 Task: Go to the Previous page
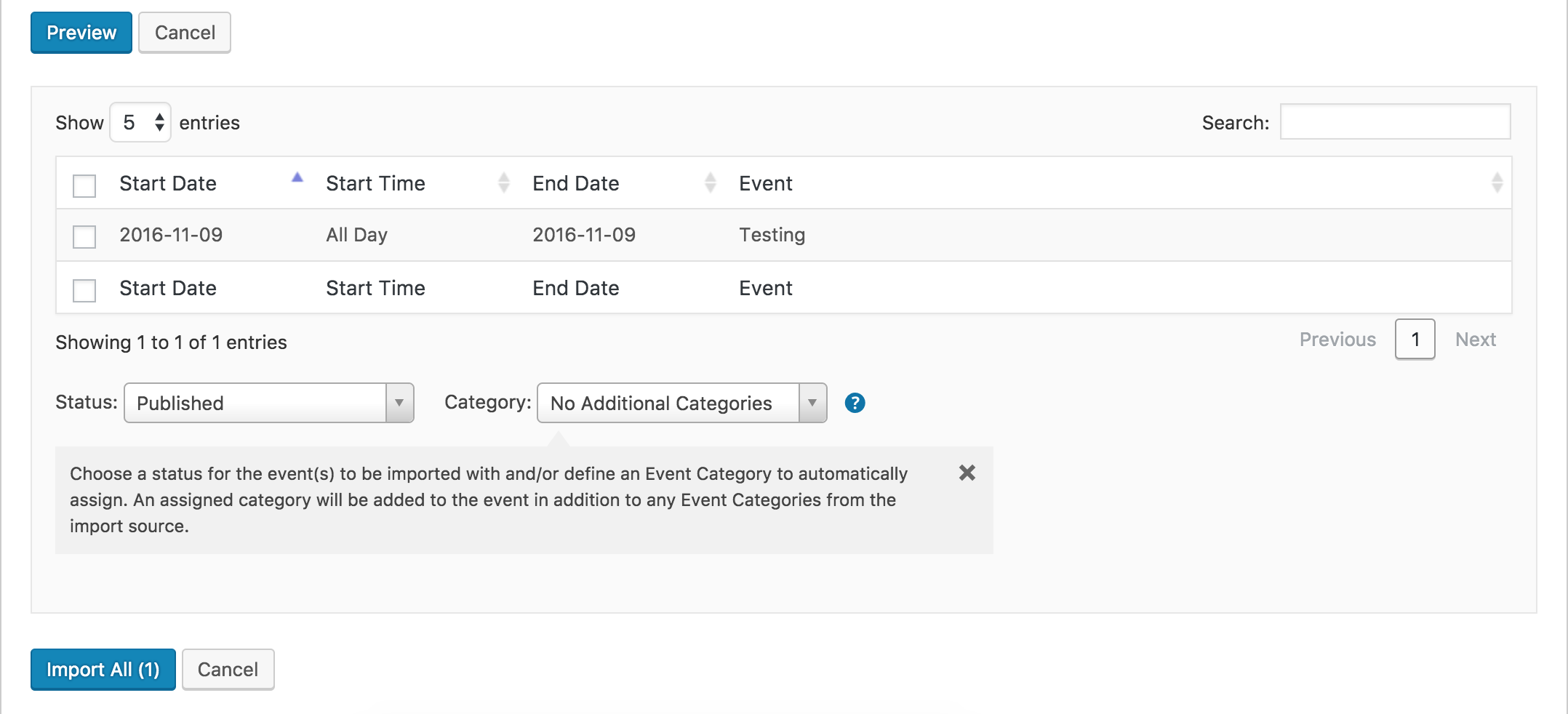tap(1337, 340)
